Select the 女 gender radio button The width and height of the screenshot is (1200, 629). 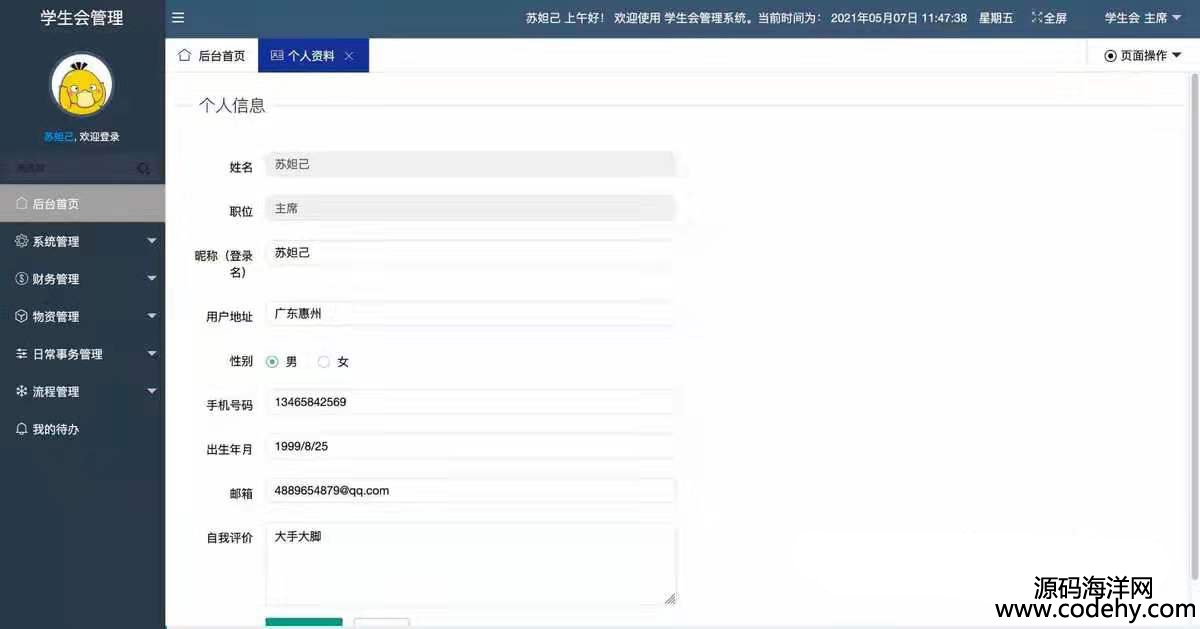pos(323,362)
